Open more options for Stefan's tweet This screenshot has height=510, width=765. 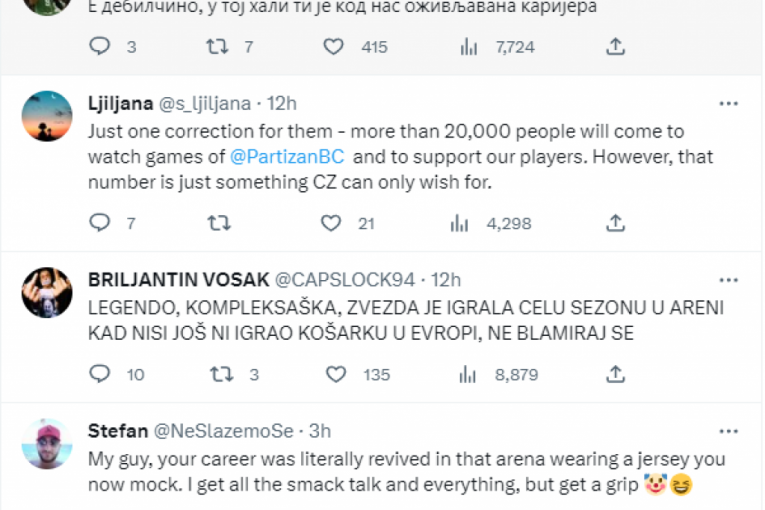pyautogui.click(x=731, y=431)
